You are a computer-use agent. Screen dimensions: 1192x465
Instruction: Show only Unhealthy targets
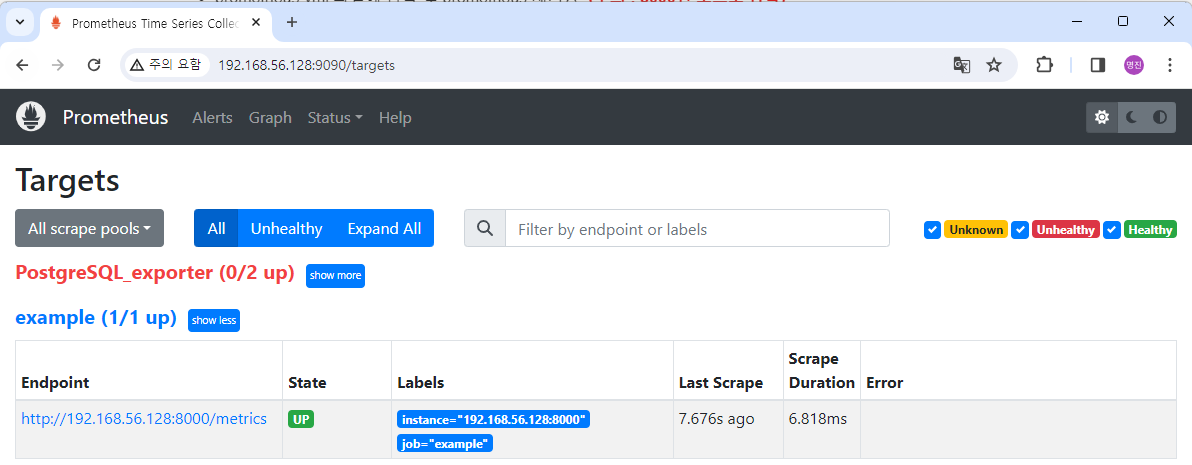287,228
